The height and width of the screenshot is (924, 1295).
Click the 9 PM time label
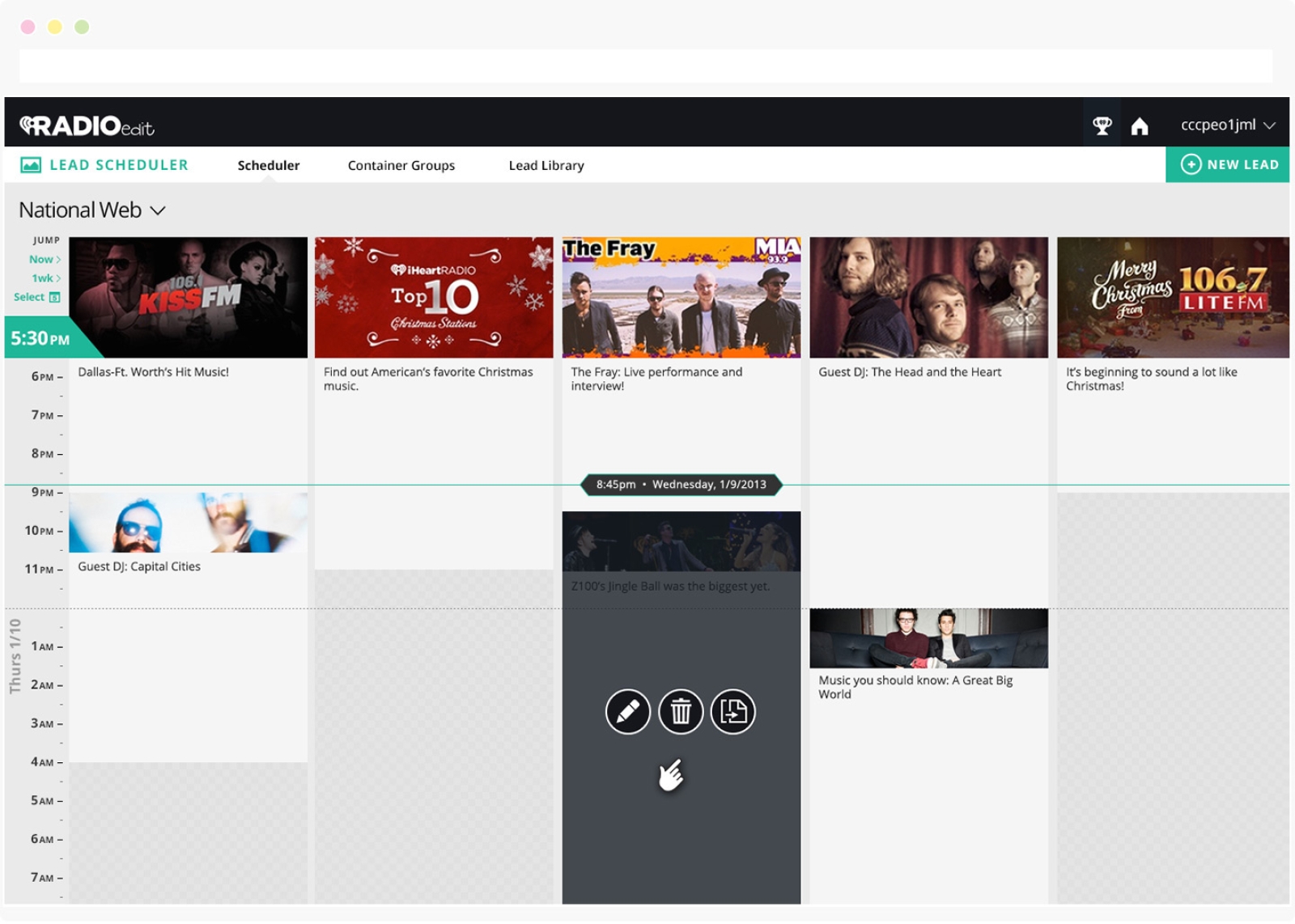(x=43, y=492)
